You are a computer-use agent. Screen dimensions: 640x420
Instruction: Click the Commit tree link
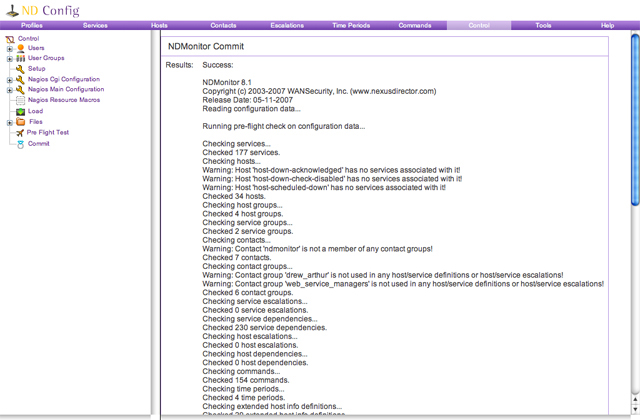click(38, 144)
